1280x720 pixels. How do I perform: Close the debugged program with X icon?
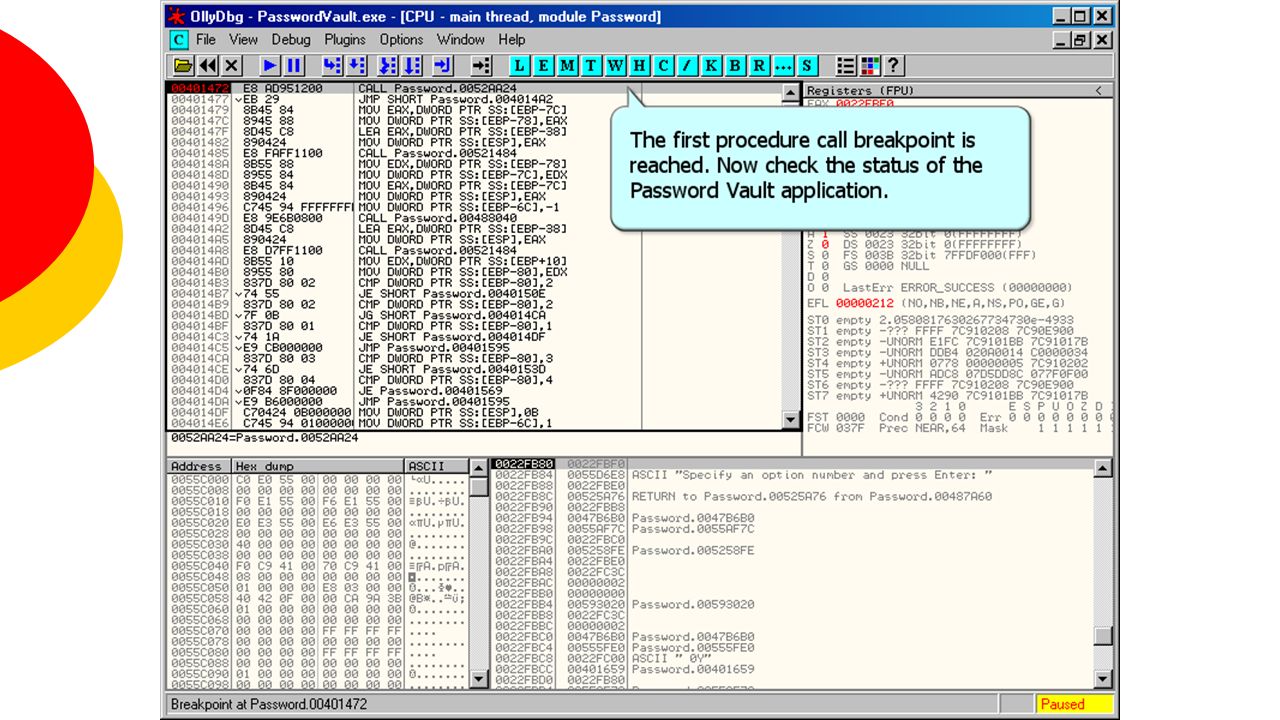click(231, 65)
